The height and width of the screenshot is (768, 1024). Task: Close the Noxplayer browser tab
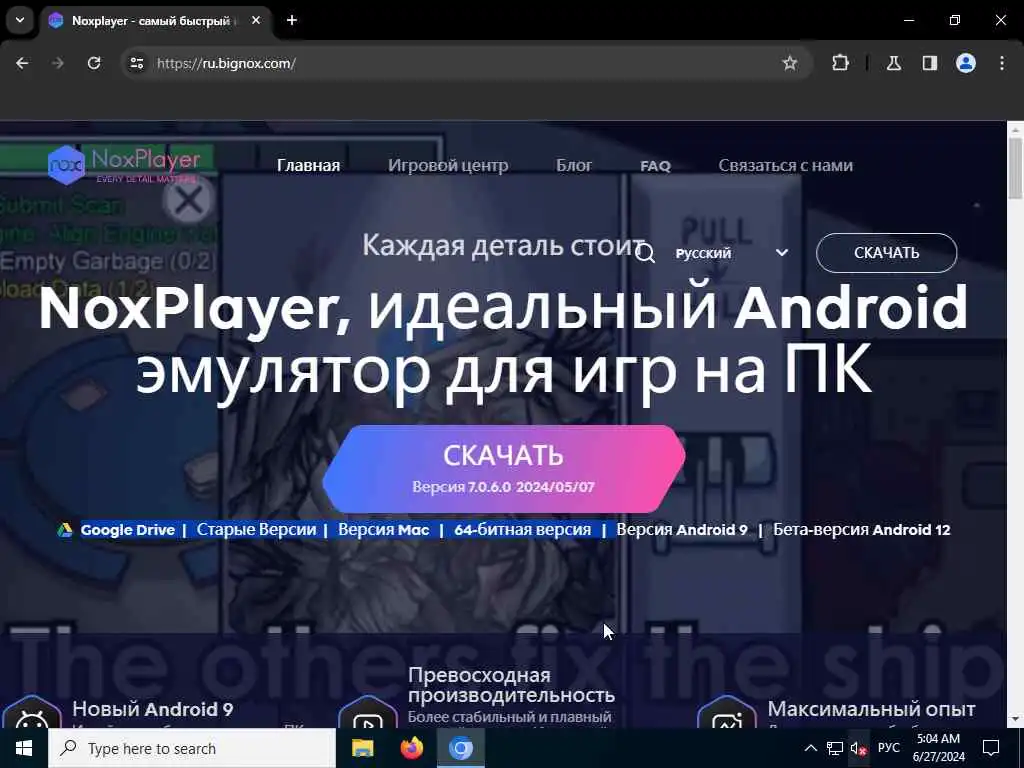pyautogui.click(x=256, y=20)
